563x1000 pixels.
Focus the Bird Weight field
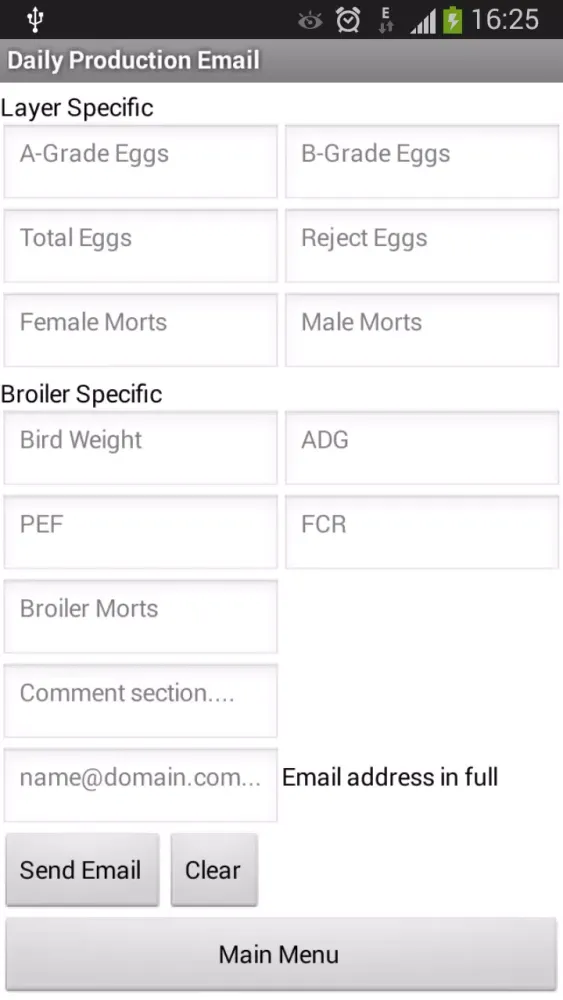pos(140,447)
